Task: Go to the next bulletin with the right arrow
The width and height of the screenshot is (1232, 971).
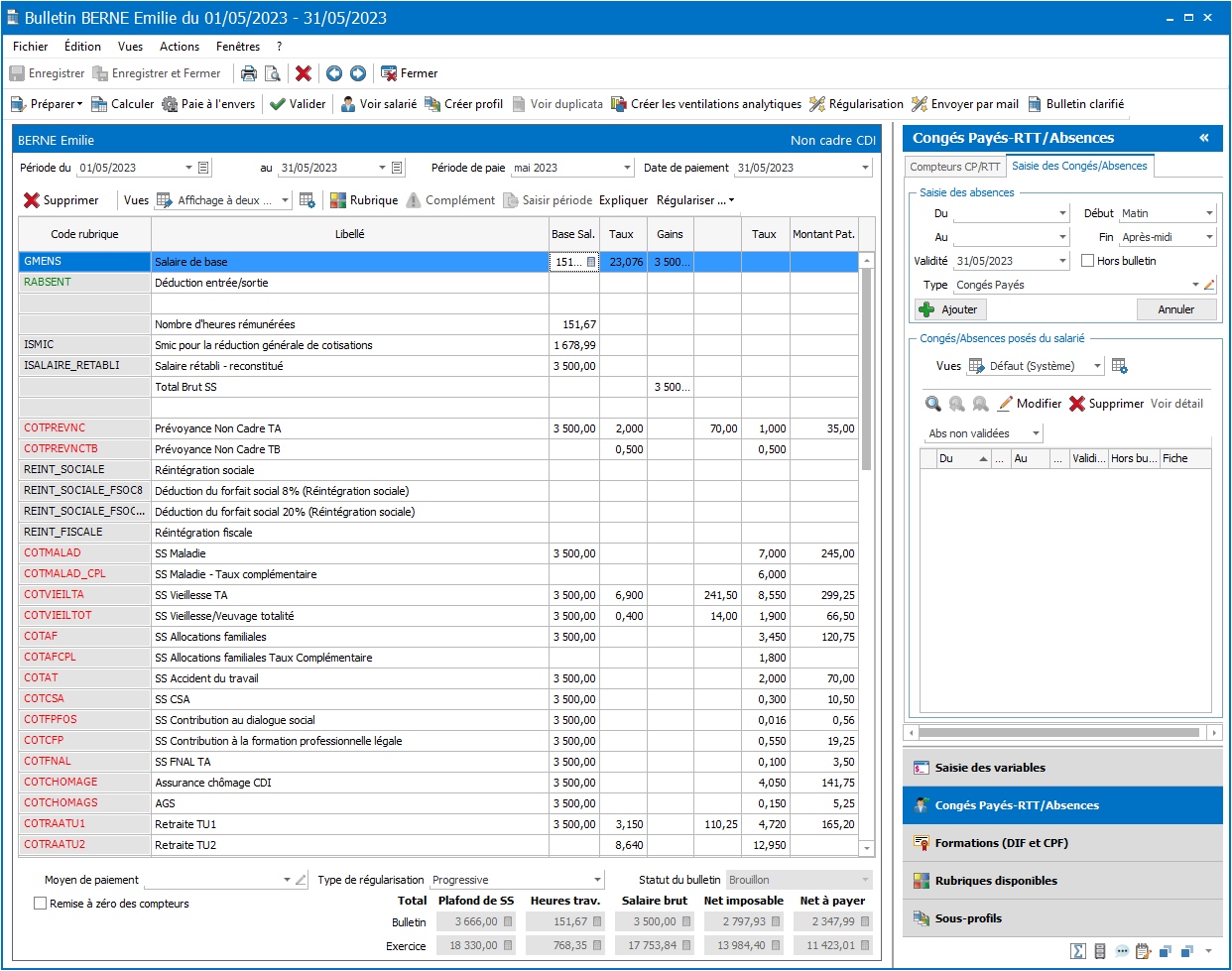Action: click(x=358, y=73)
